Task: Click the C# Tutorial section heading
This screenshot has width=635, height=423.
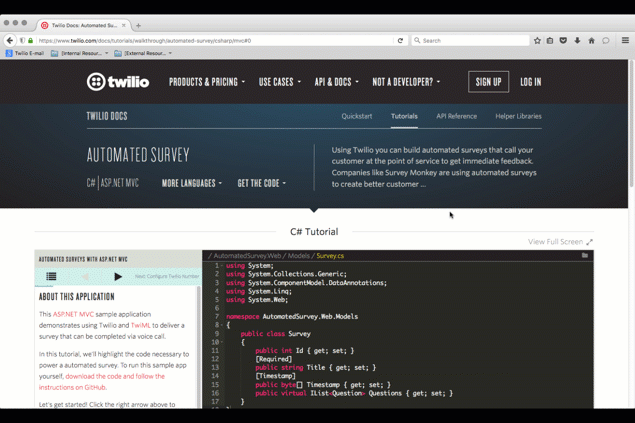Action: (x=314, y=232)
